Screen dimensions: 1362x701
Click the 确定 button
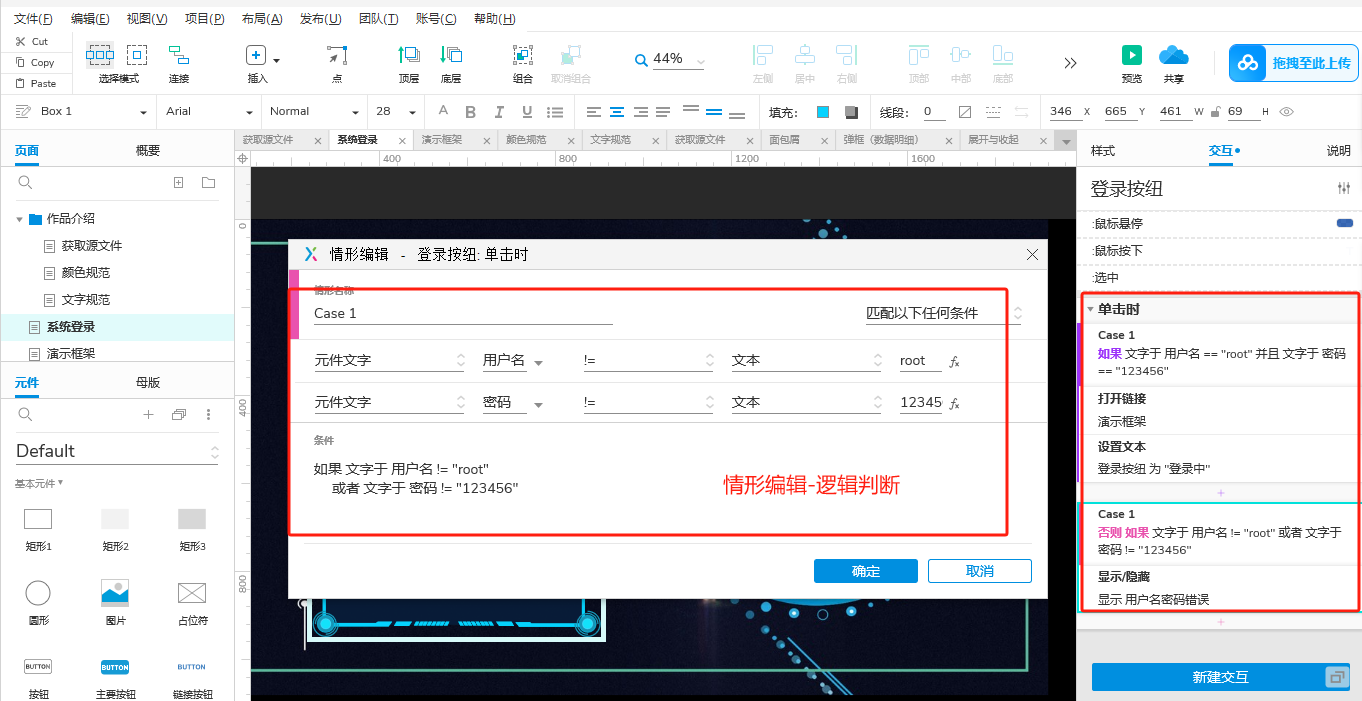(x=866, y=571)
